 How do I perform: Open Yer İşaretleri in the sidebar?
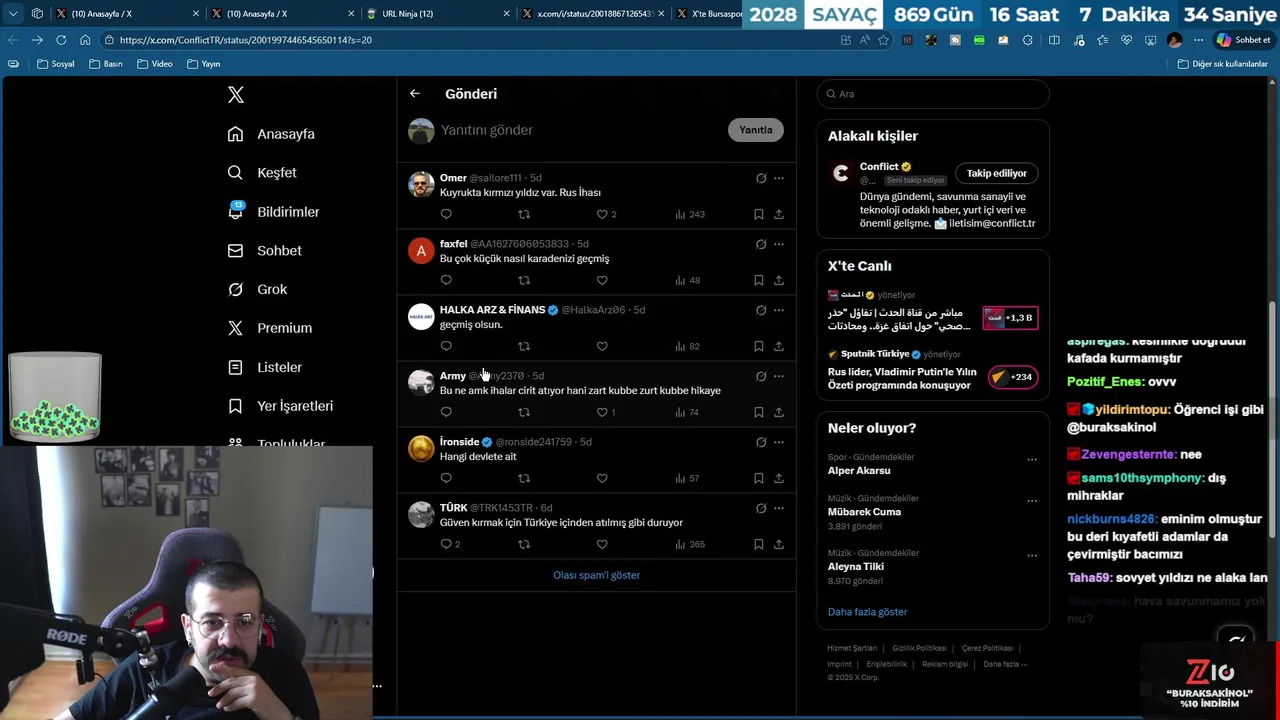click(280, 406)
